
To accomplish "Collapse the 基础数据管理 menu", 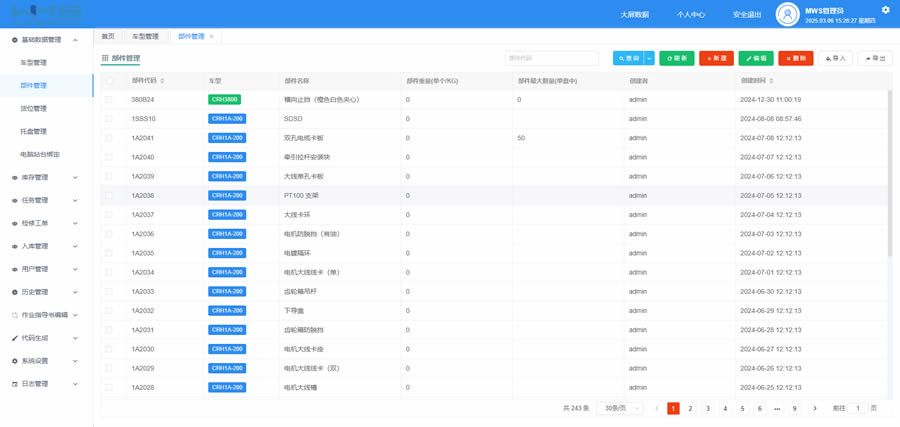I will coord(75,40).
